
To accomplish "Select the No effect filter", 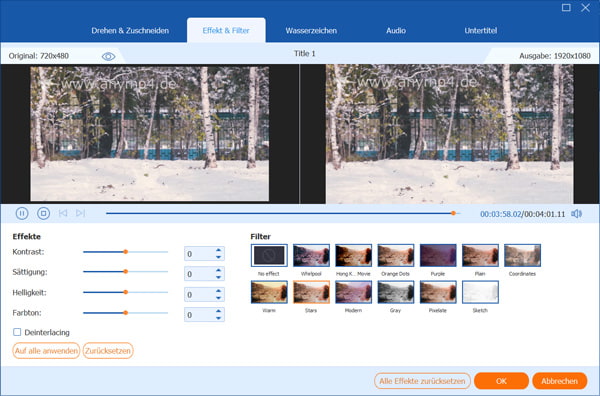I will [x=269, y=255].
